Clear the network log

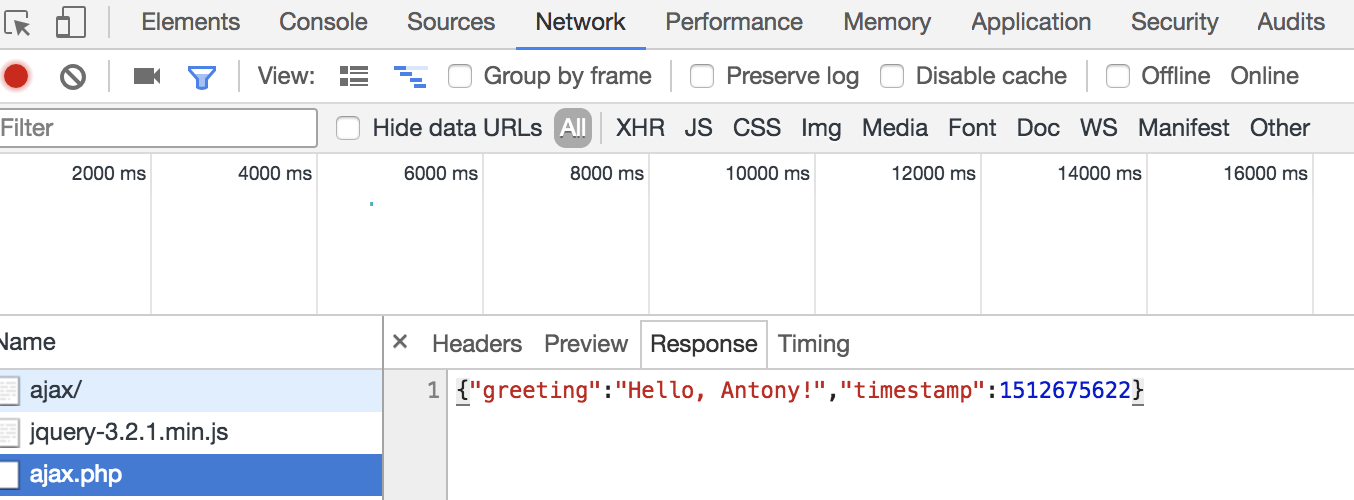[72, 76]
